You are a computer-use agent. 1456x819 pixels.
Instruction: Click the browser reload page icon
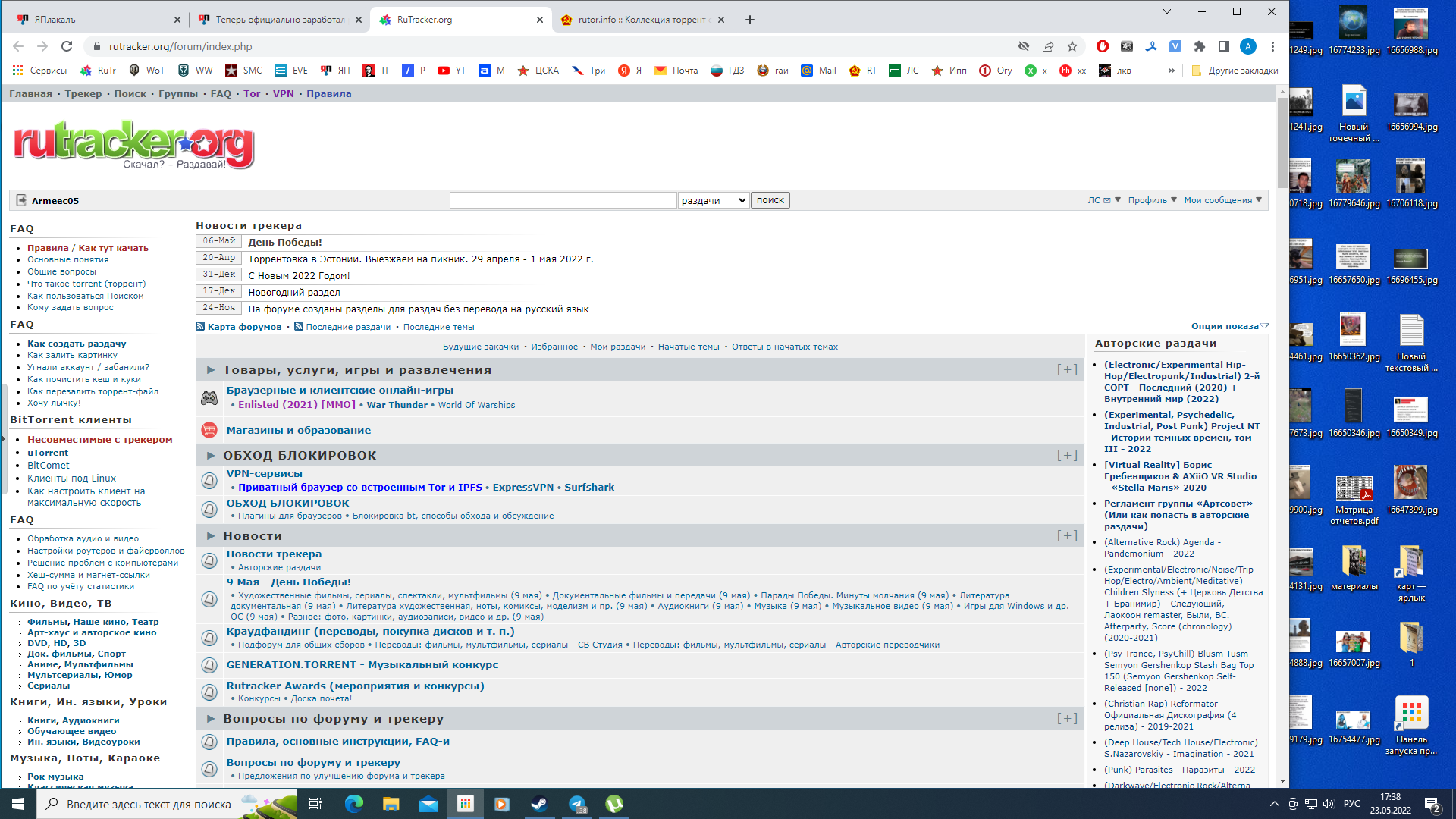coord(67,46)
